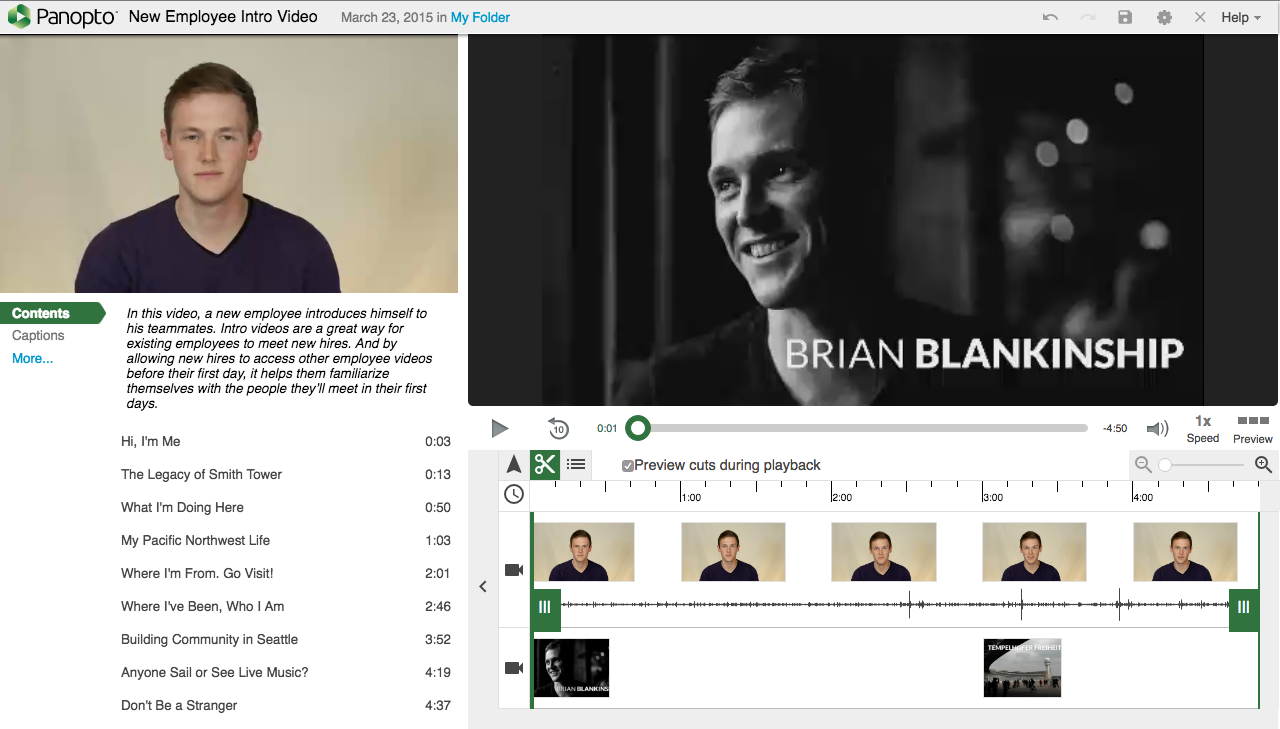Click the -4:50 remaining time display
Image resolution: width=1280 pixels, height=729 pixels.
click(1115, 429)
